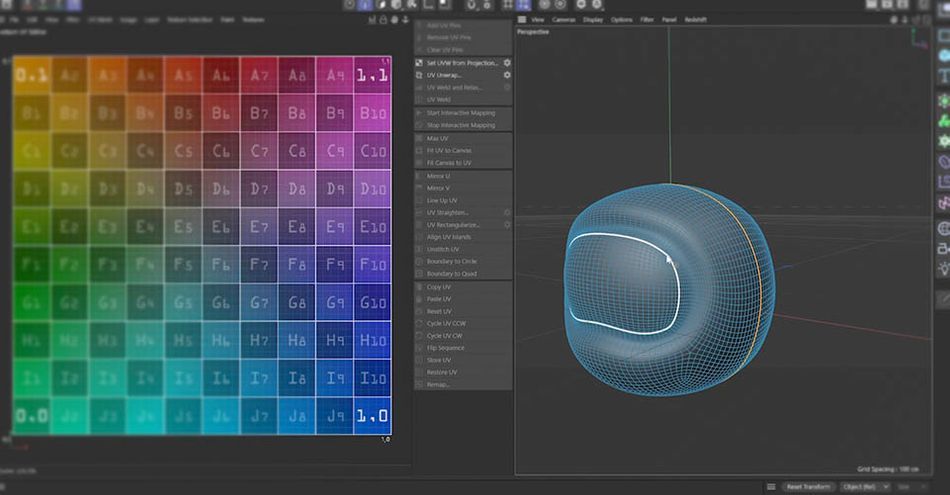Open options gear beside UV Straighten
The width and height of the screenshot is (950, 495).
507,213
